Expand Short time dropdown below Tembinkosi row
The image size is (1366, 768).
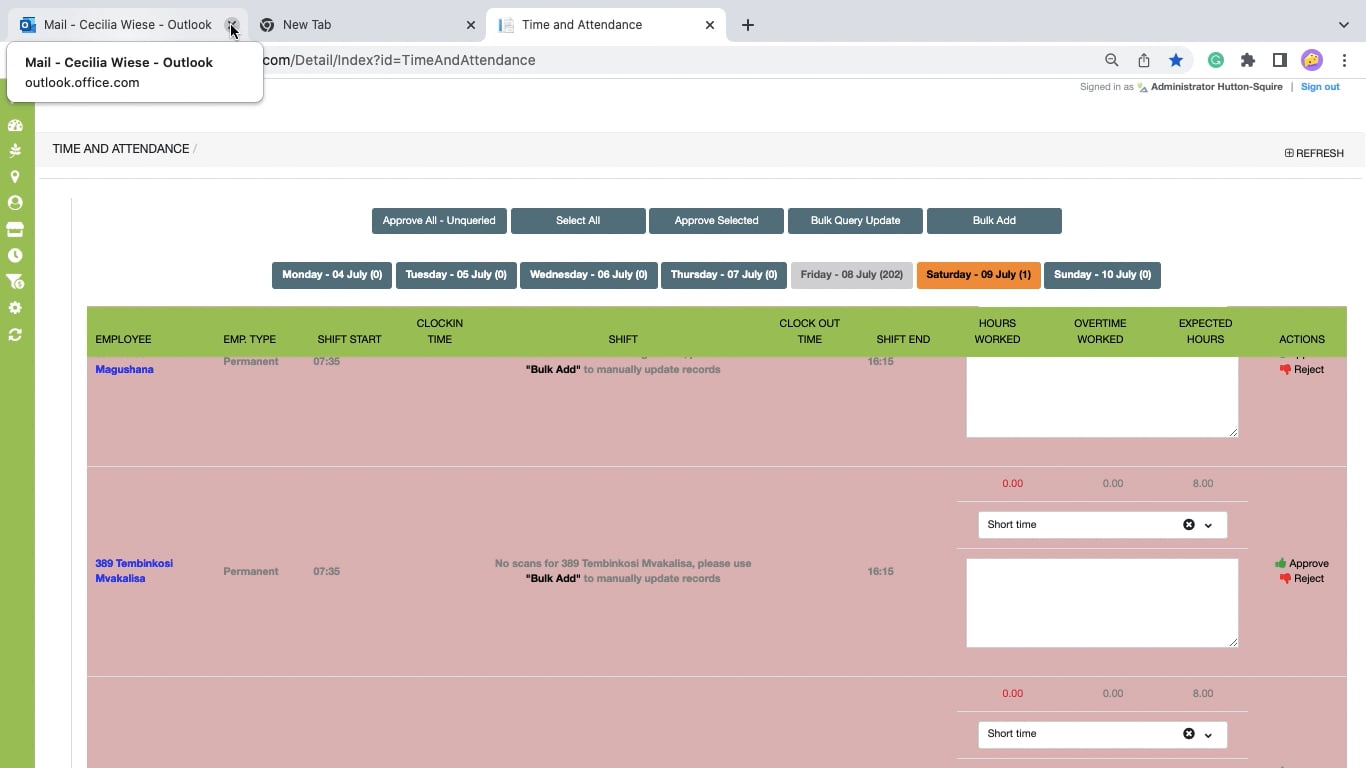click(1208, 734)
